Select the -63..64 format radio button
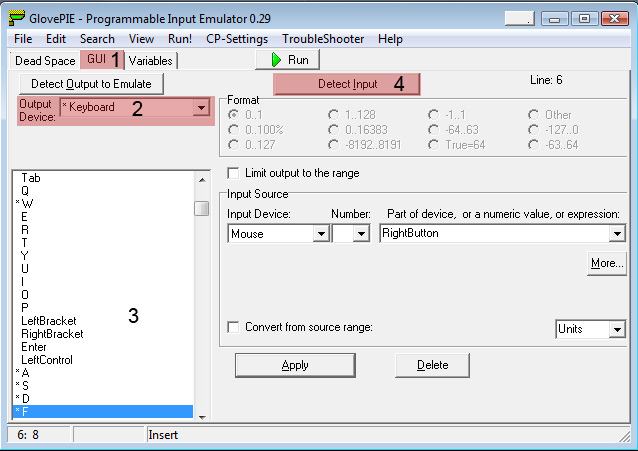The height and width of the screenshot is (451, 638). coord(533,144)
